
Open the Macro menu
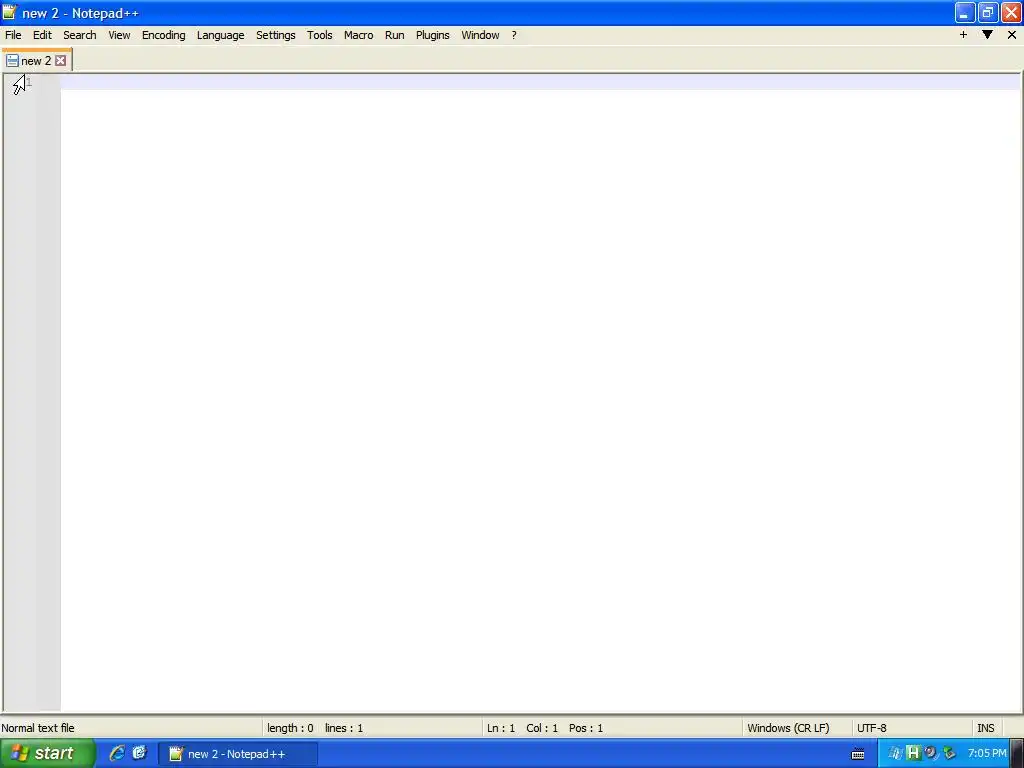pyautogui.click(x=359, y=35)
